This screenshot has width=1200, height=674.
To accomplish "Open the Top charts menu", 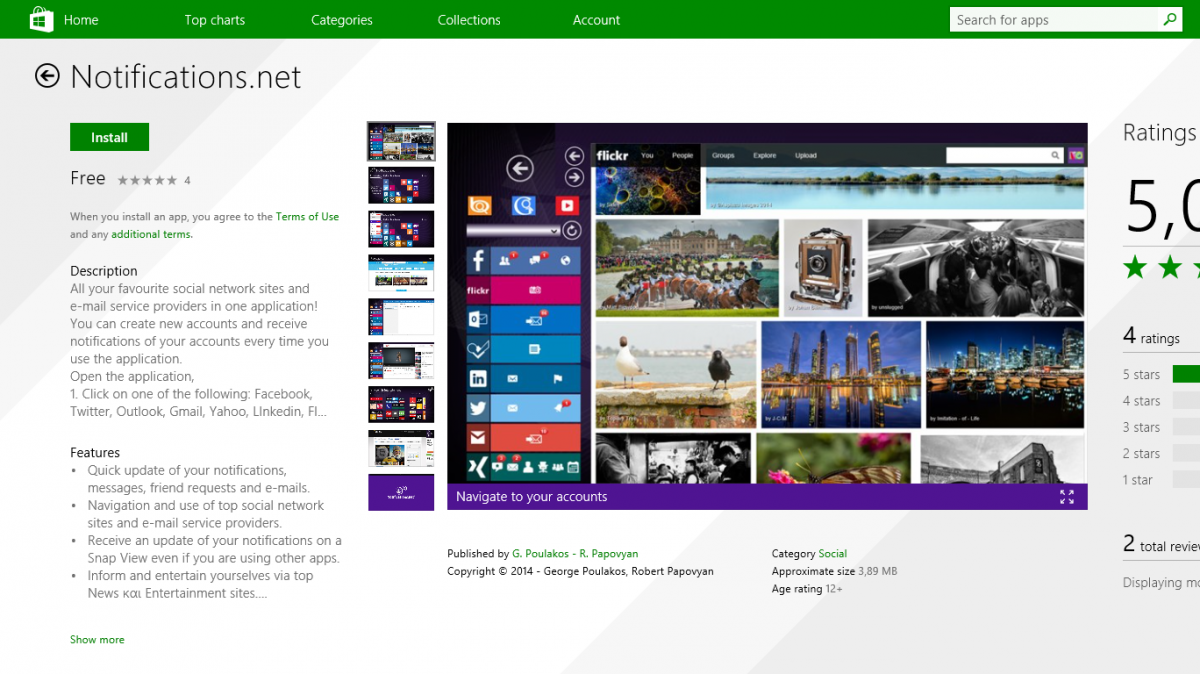I will pyautogui.click(x=215, y=20).
